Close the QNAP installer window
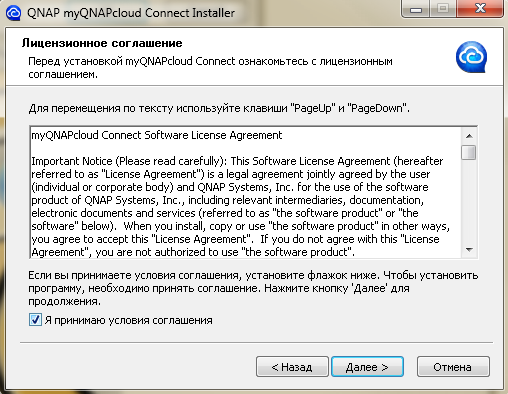This screenshot has width=508, height=394. point(480,9)
